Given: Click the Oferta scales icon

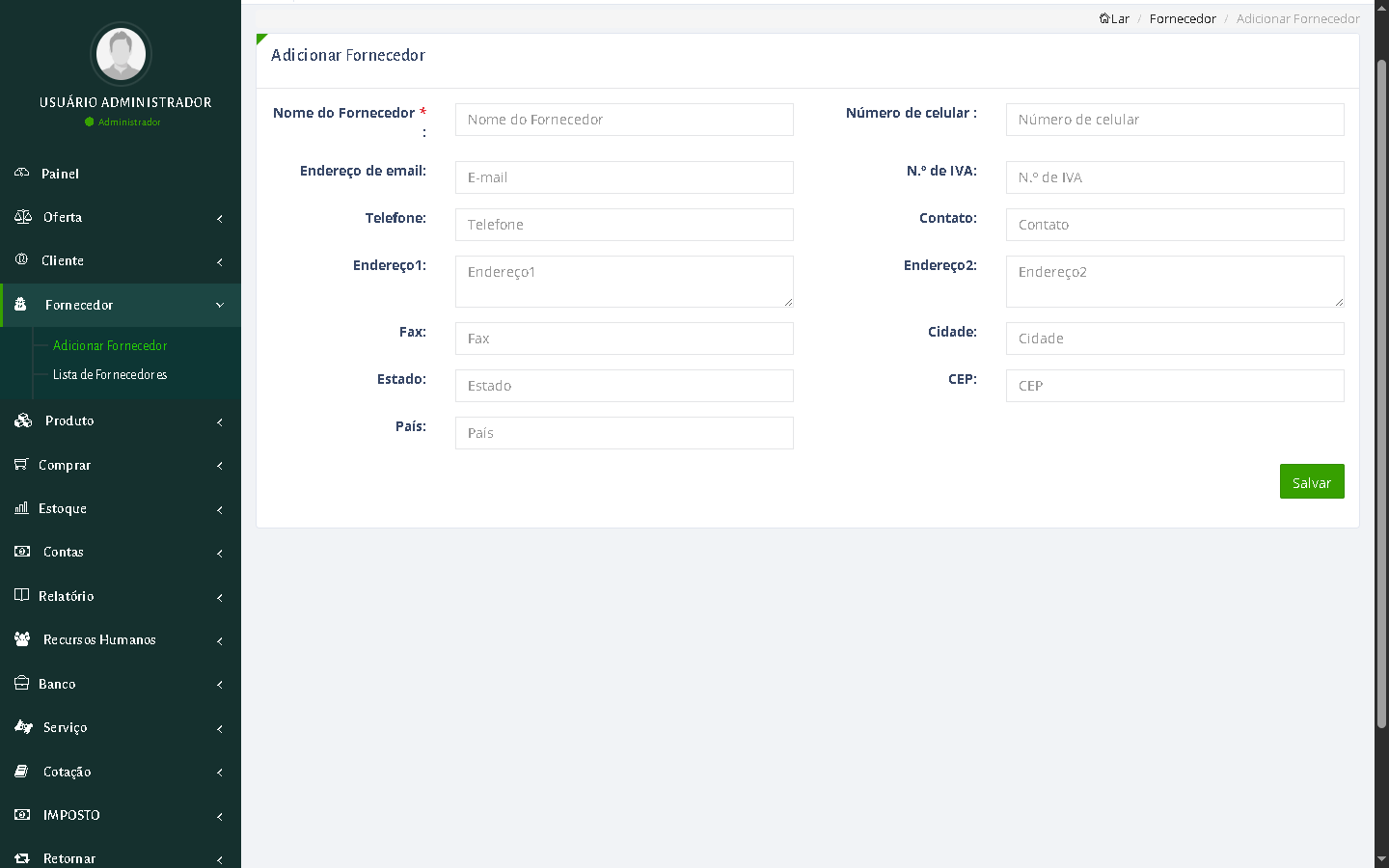Looking at the screenshot, I should coord(23,217).
